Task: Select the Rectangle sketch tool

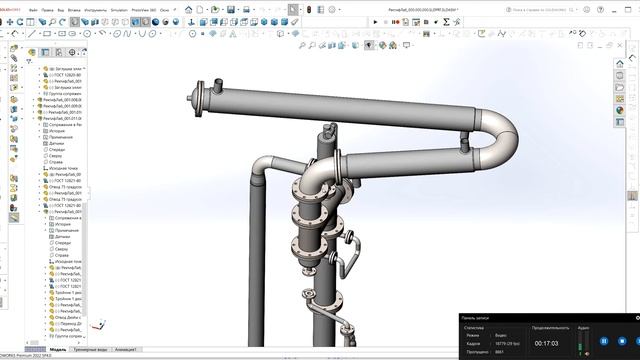Action: click(47, 34)
